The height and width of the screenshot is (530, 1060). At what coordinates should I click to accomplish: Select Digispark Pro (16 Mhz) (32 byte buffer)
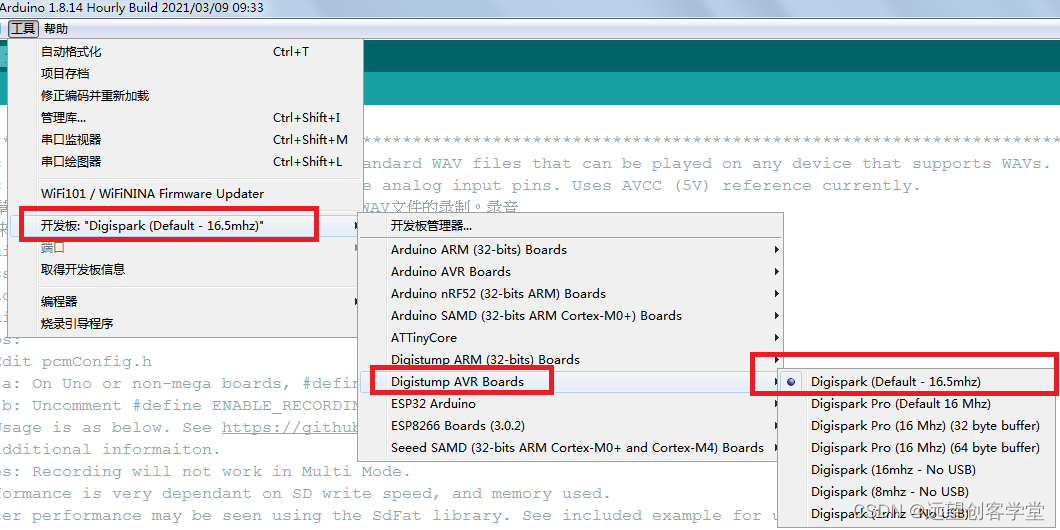919,425
